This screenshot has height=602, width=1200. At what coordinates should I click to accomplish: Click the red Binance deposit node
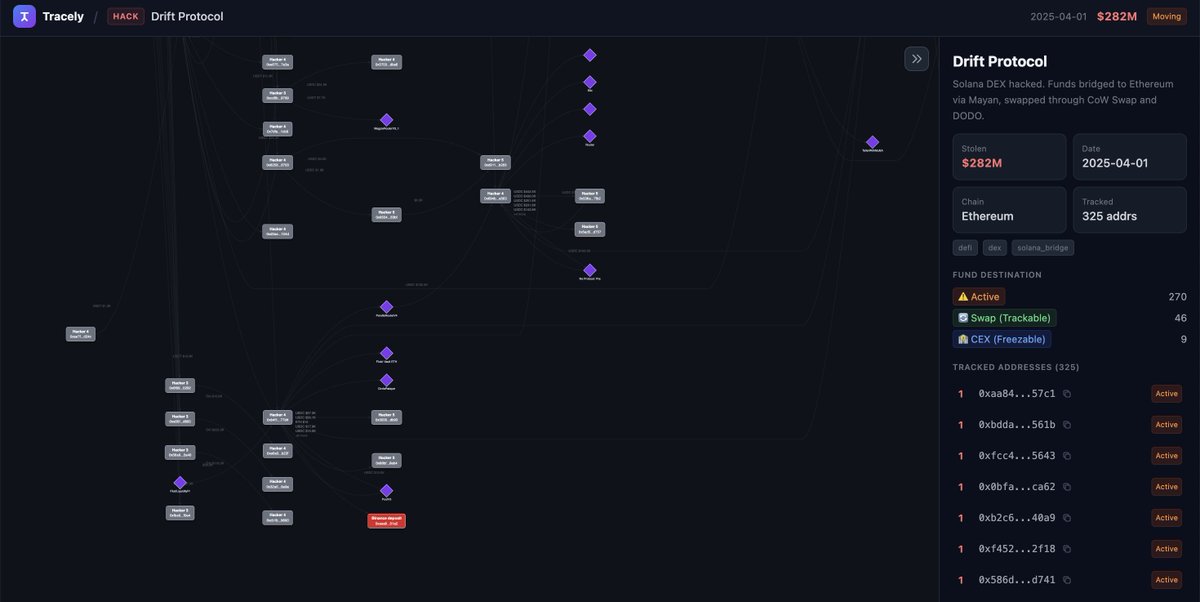click(387, 521)
